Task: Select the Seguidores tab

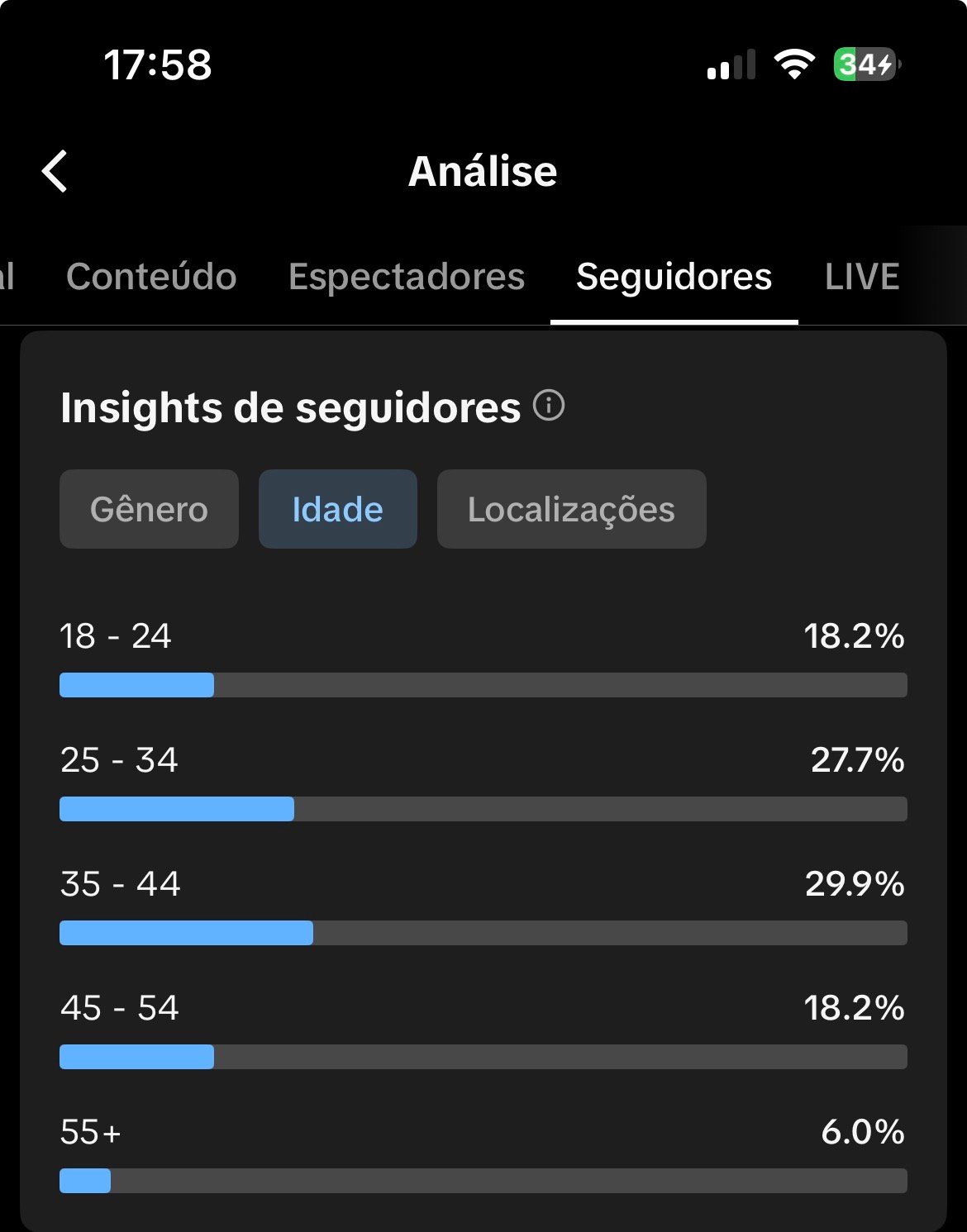Action: click(674, 277)
